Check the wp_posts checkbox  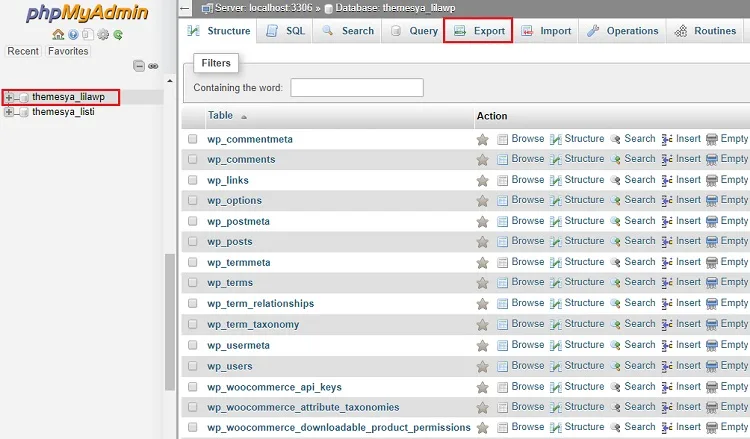point(193,241)
